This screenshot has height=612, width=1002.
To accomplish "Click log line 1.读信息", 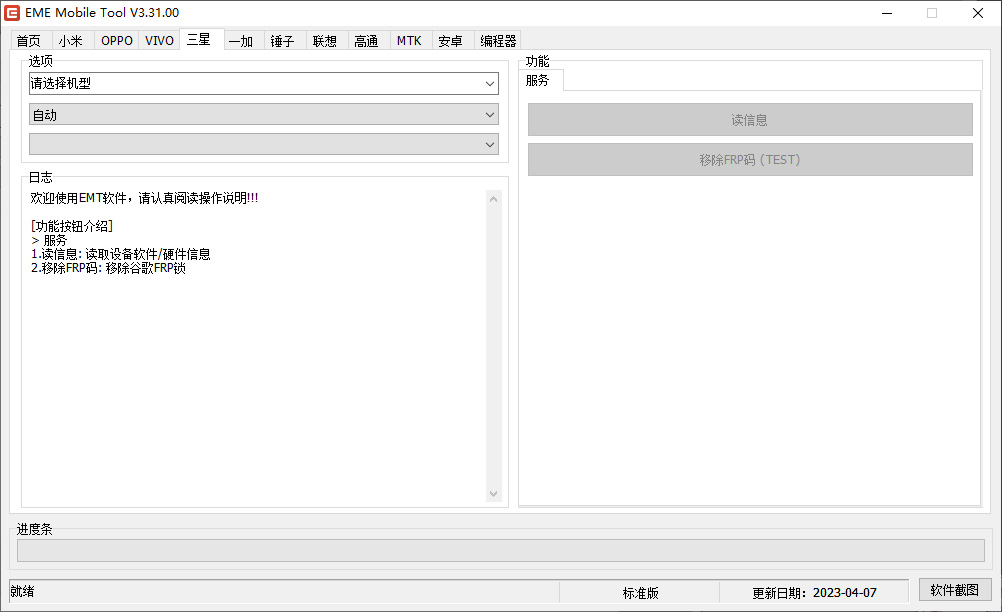I will 121,254.
